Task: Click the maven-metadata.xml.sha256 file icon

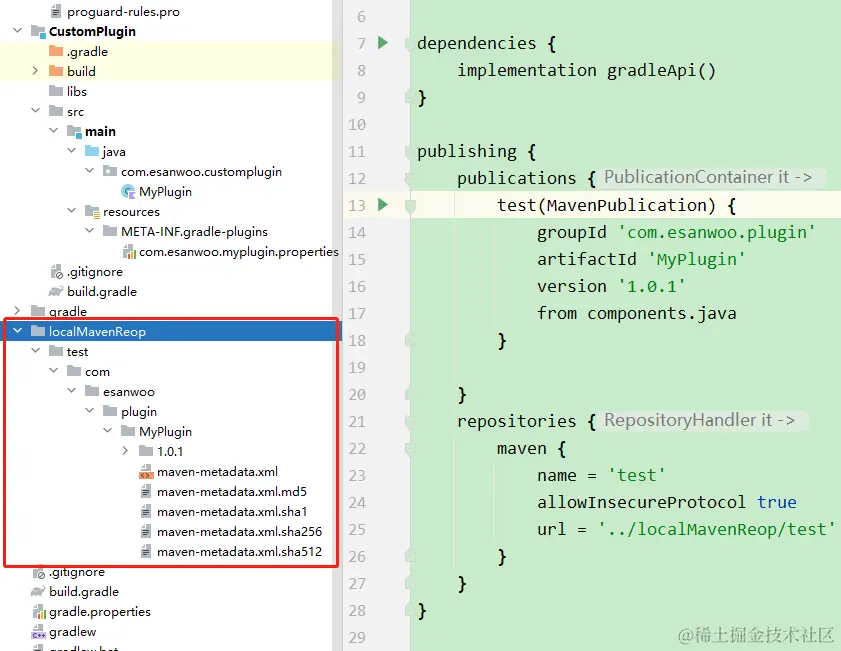Action: coord(145,531)
